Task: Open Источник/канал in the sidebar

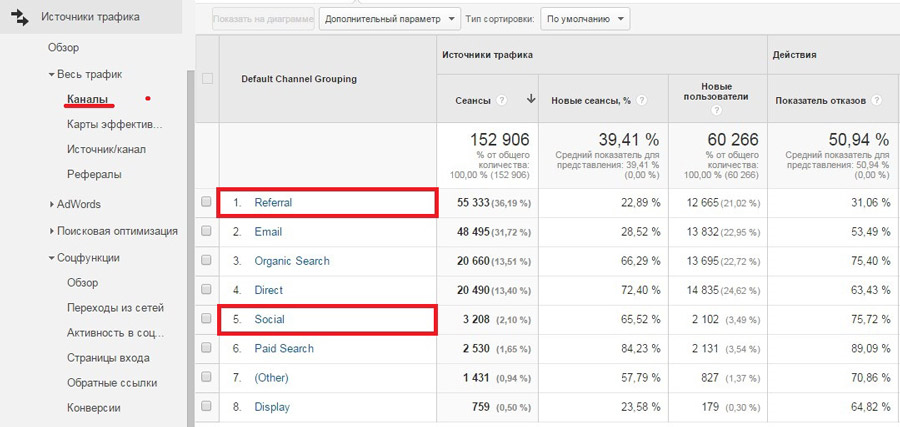Action: (x=106, y=149)
